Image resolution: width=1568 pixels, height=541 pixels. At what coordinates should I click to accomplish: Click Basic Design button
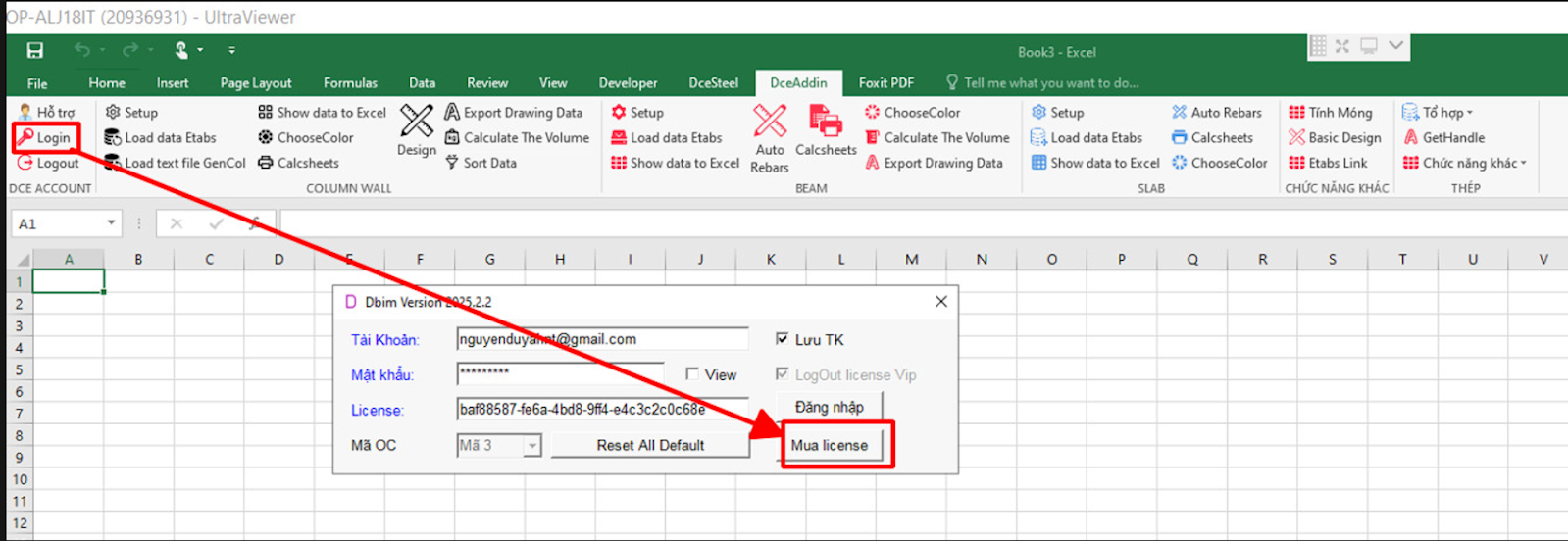click(x=1335, y=138)
